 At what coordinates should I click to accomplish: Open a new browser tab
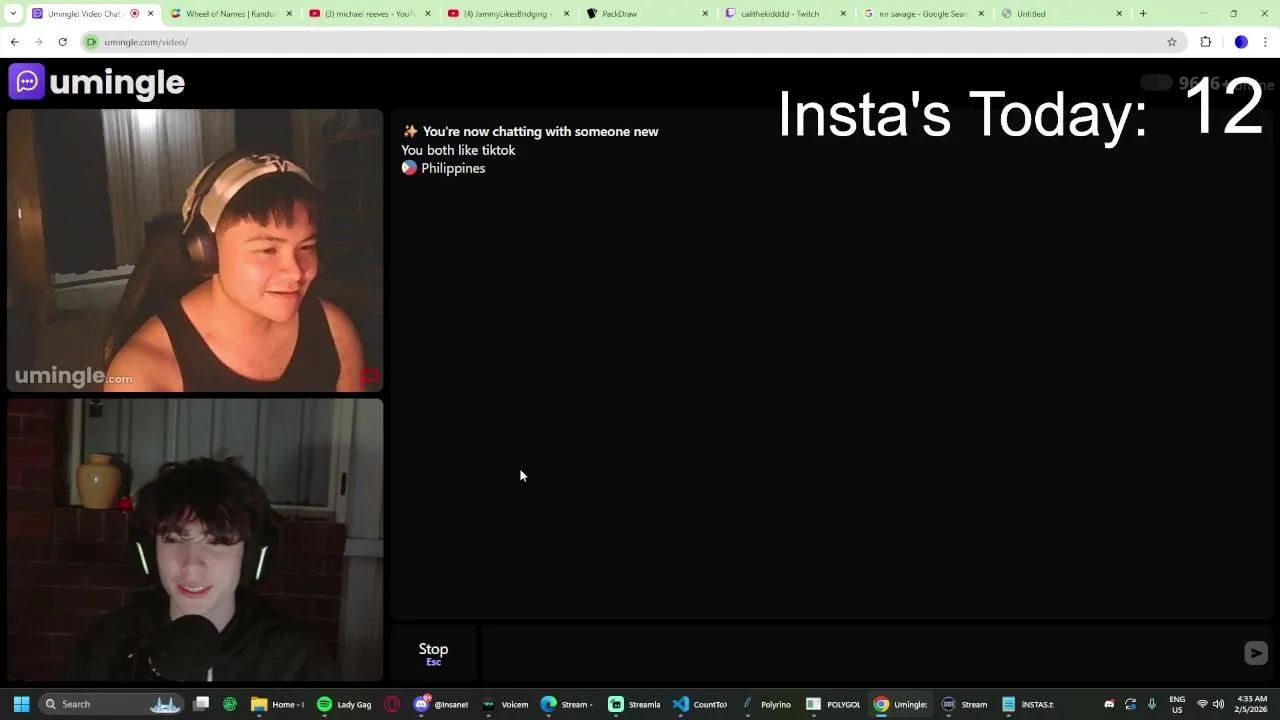tap(1143, 14)
